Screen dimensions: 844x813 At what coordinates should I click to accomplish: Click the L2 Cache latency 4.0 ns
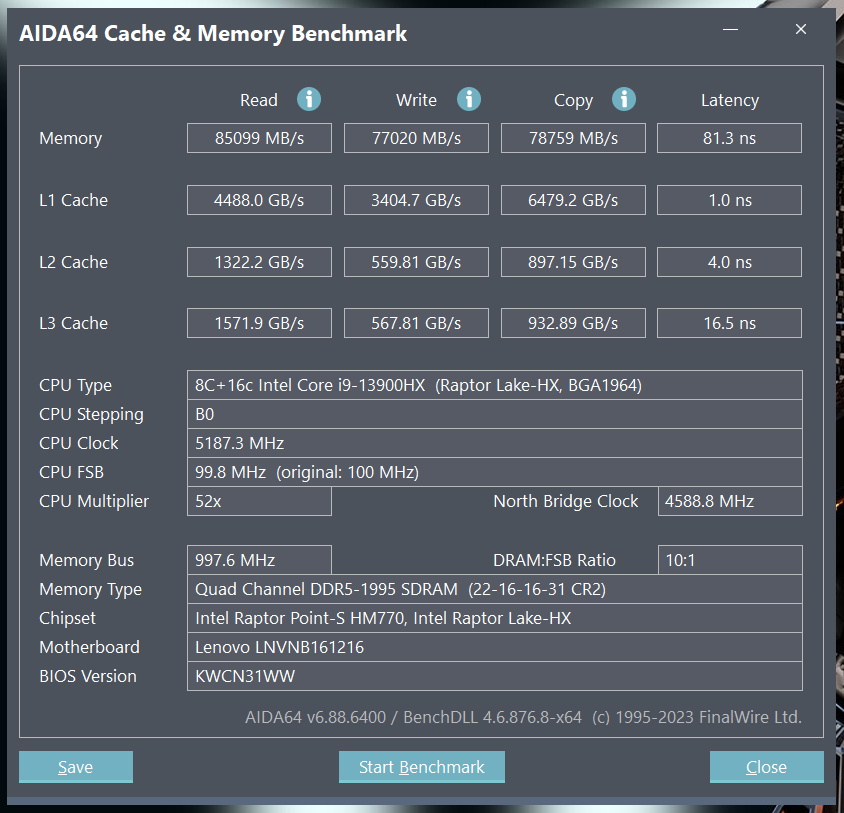[x=729, y=262]
